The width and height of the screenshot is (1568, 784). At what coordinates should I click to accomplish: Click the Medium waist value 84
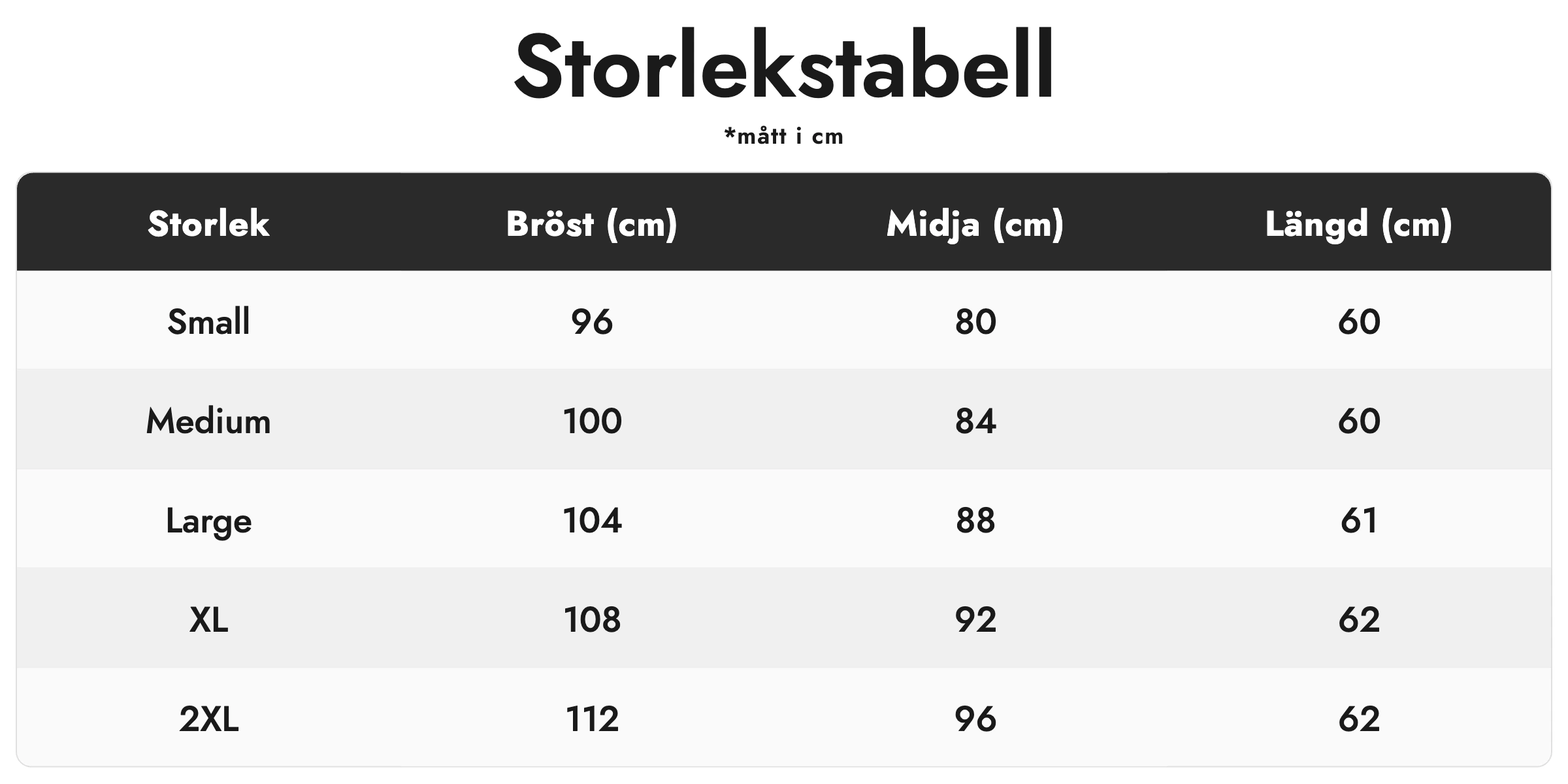(975, 421)
